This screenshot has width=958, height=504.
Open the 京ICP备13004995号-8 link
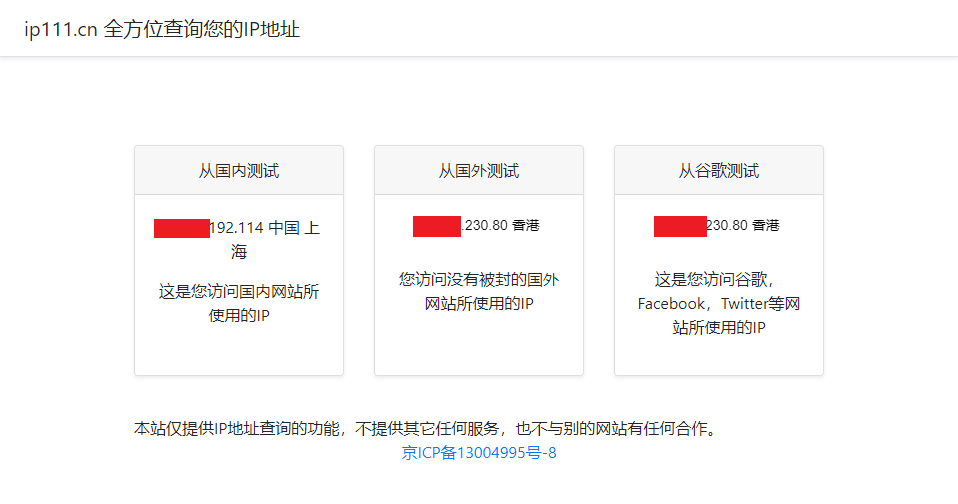(479, 453)
